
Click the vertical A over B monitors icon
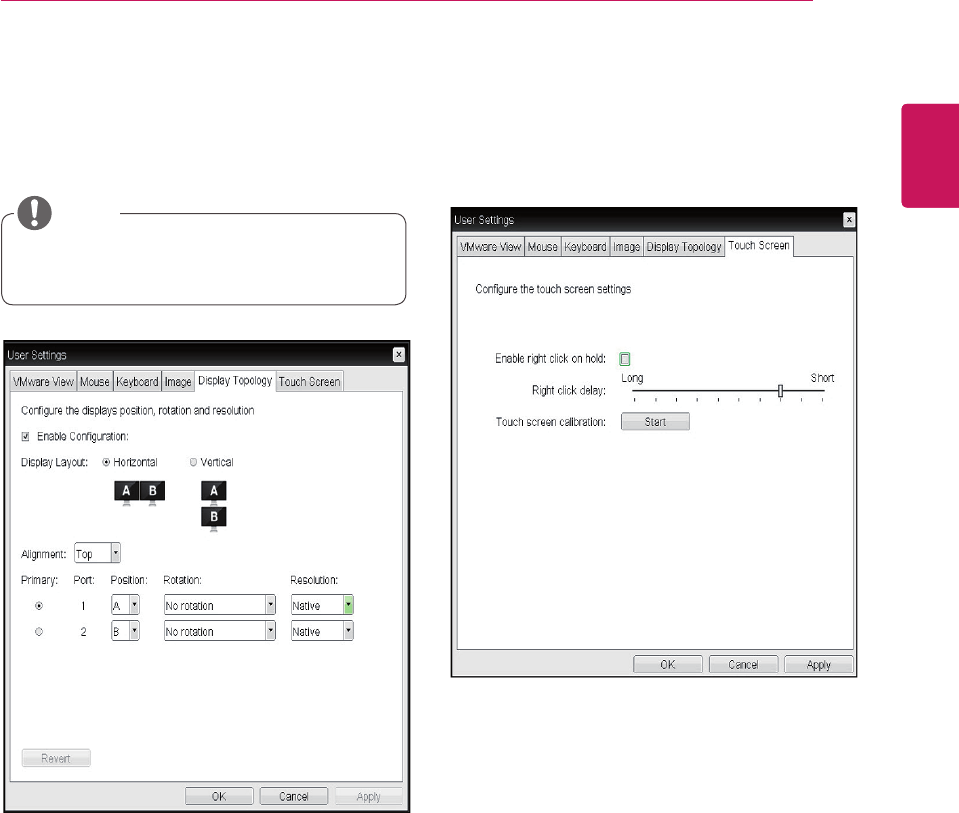[214, 506]
